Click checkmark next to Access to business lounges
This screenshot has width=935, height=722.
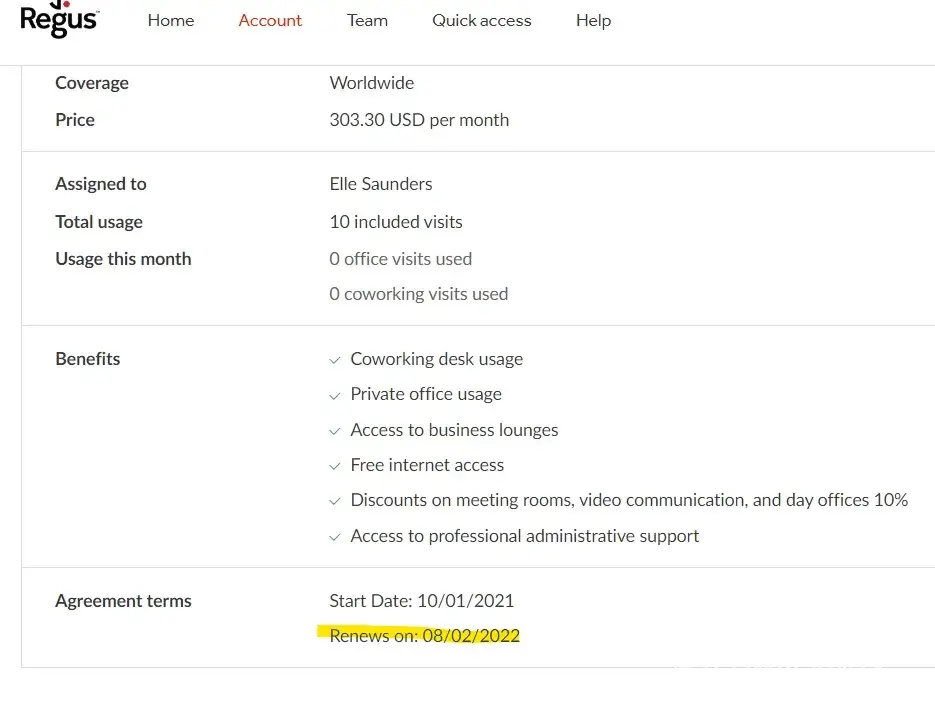(x=335, y=431)
